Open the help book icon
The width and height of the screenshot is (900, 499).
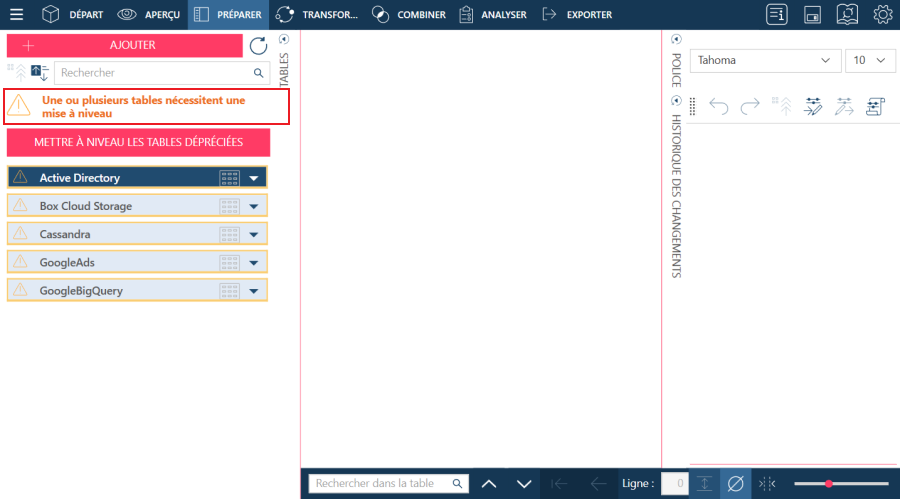click(847, 14)
